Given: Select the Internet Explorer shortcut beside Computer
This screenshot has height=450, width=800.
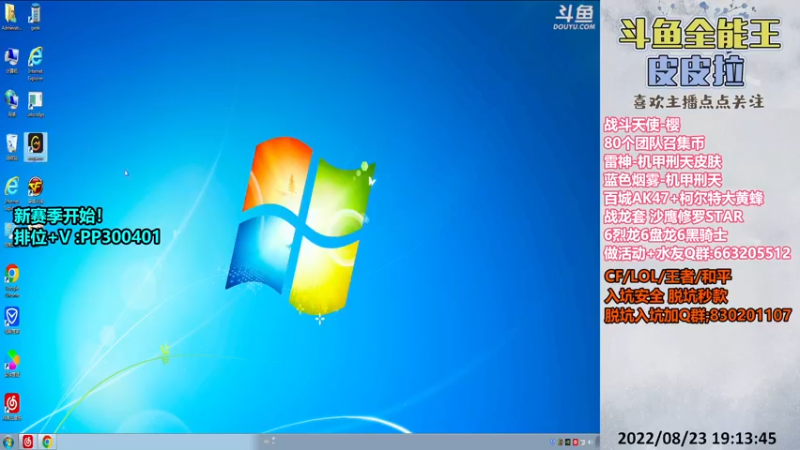Looking at the screenshot, I should click(x=35, y=63).
